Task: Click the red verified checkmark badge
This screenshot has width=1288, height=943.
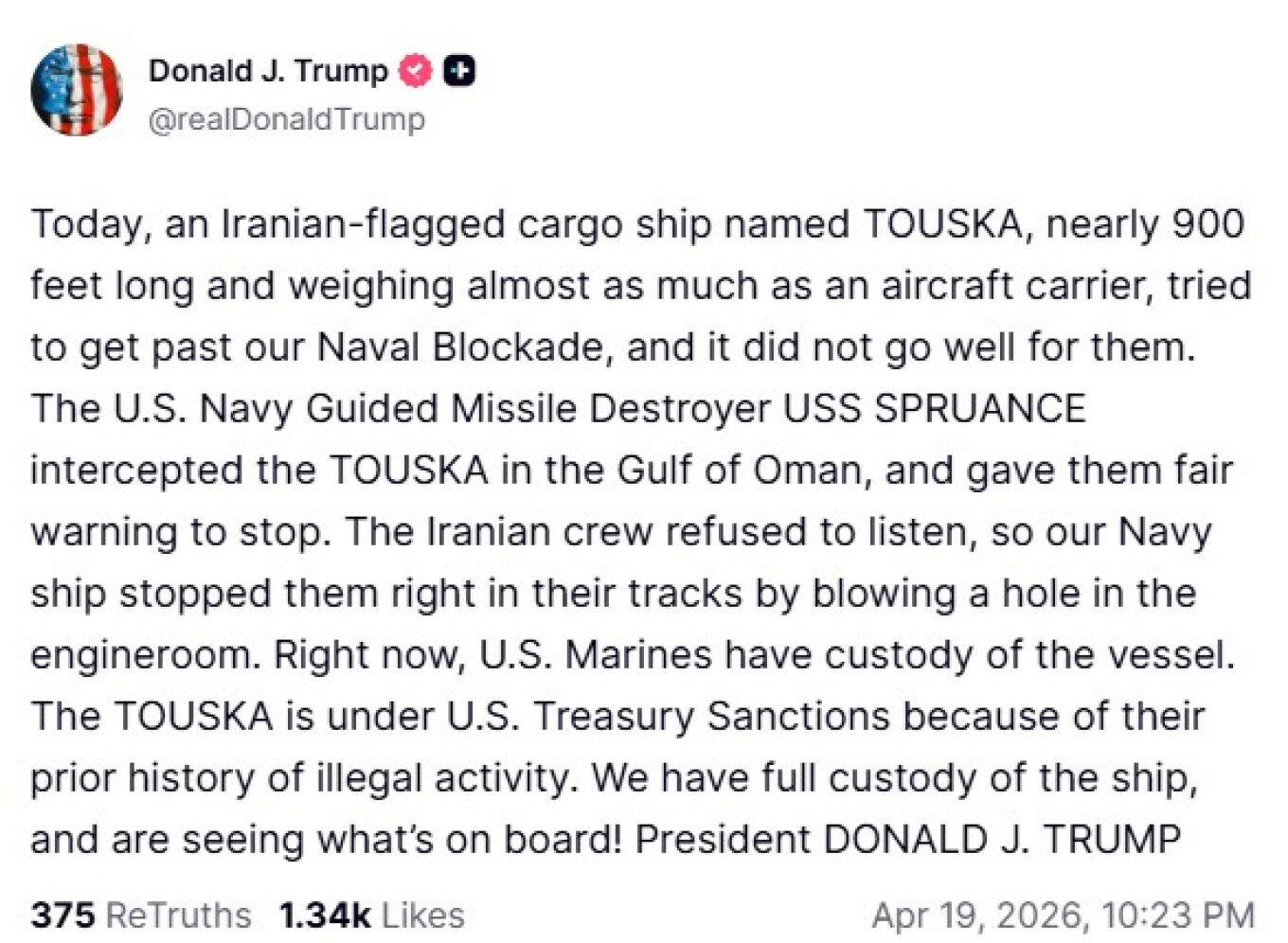Action: (415, 71)
